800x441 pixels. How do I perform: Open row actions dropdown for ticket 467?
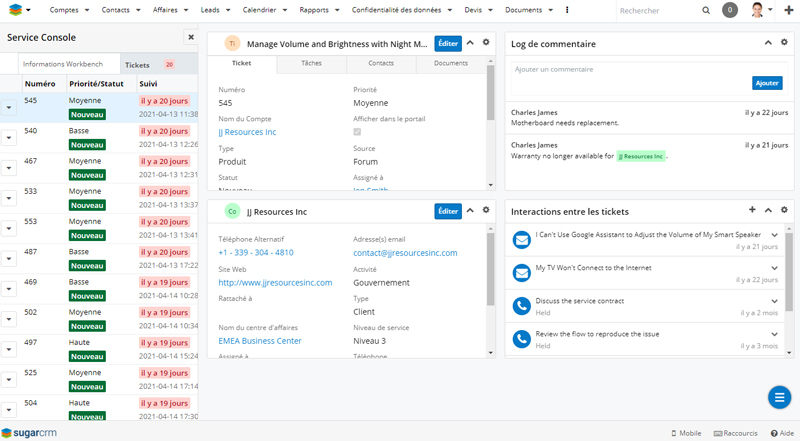pos(9,168)
